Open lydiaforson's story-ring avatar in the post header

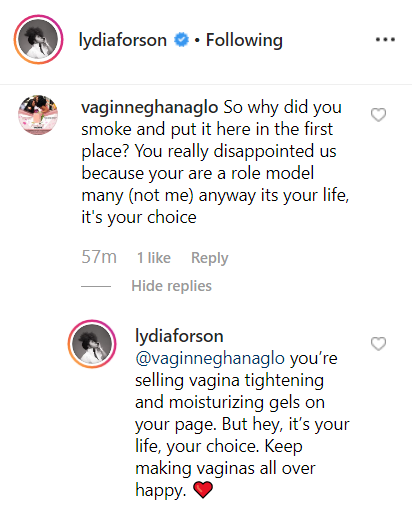[x=38, y=39]
